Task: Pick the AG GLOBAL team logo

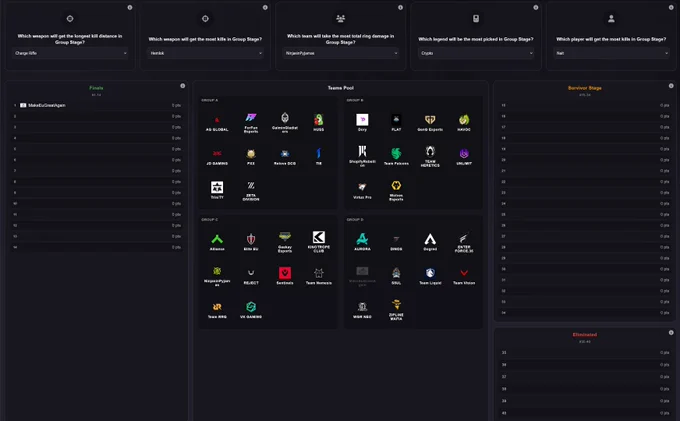Action: click(x=217, y=120)
